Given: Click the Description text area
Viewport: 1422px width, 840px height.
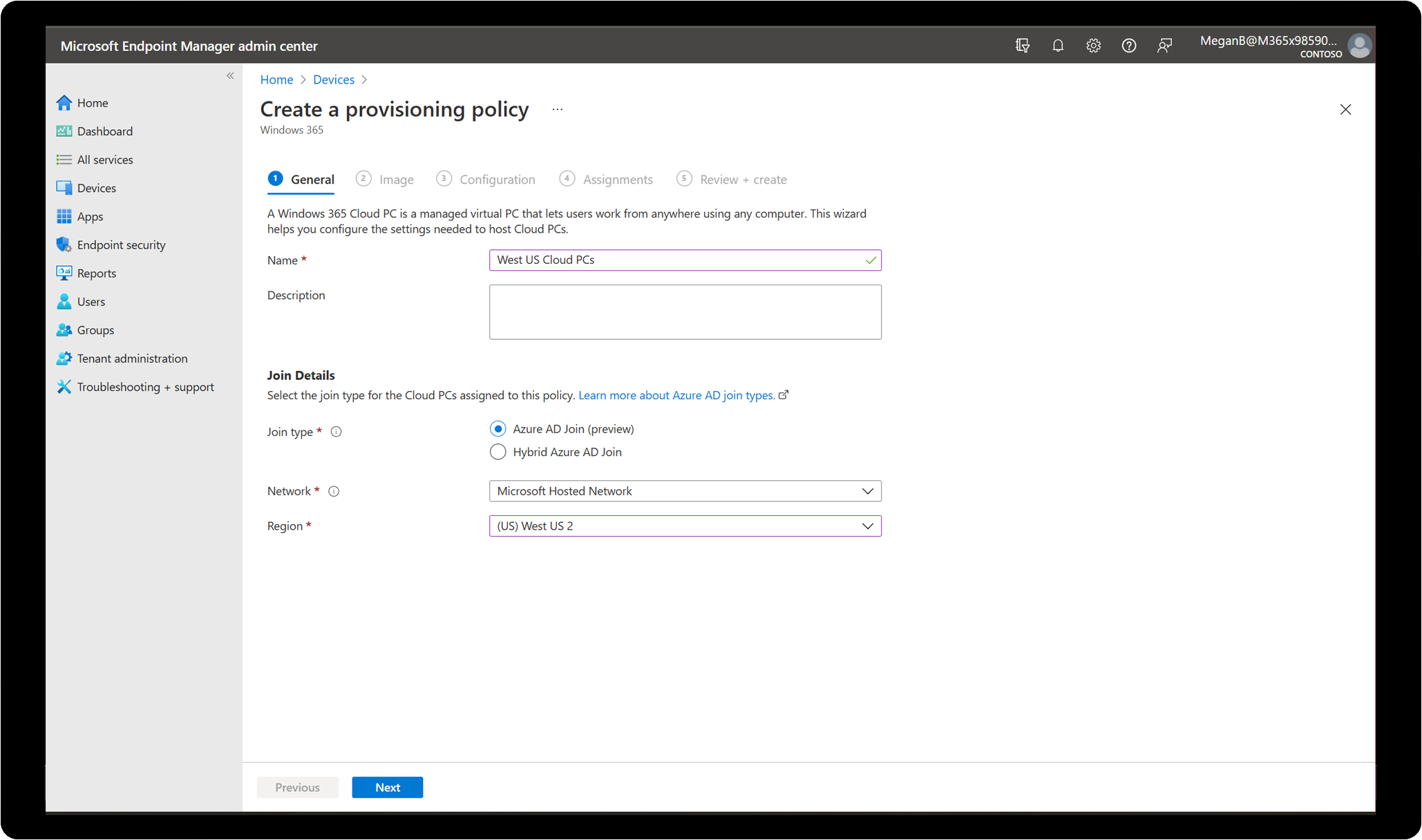Looking at the screenshot, I should click(x=684, y=311).
